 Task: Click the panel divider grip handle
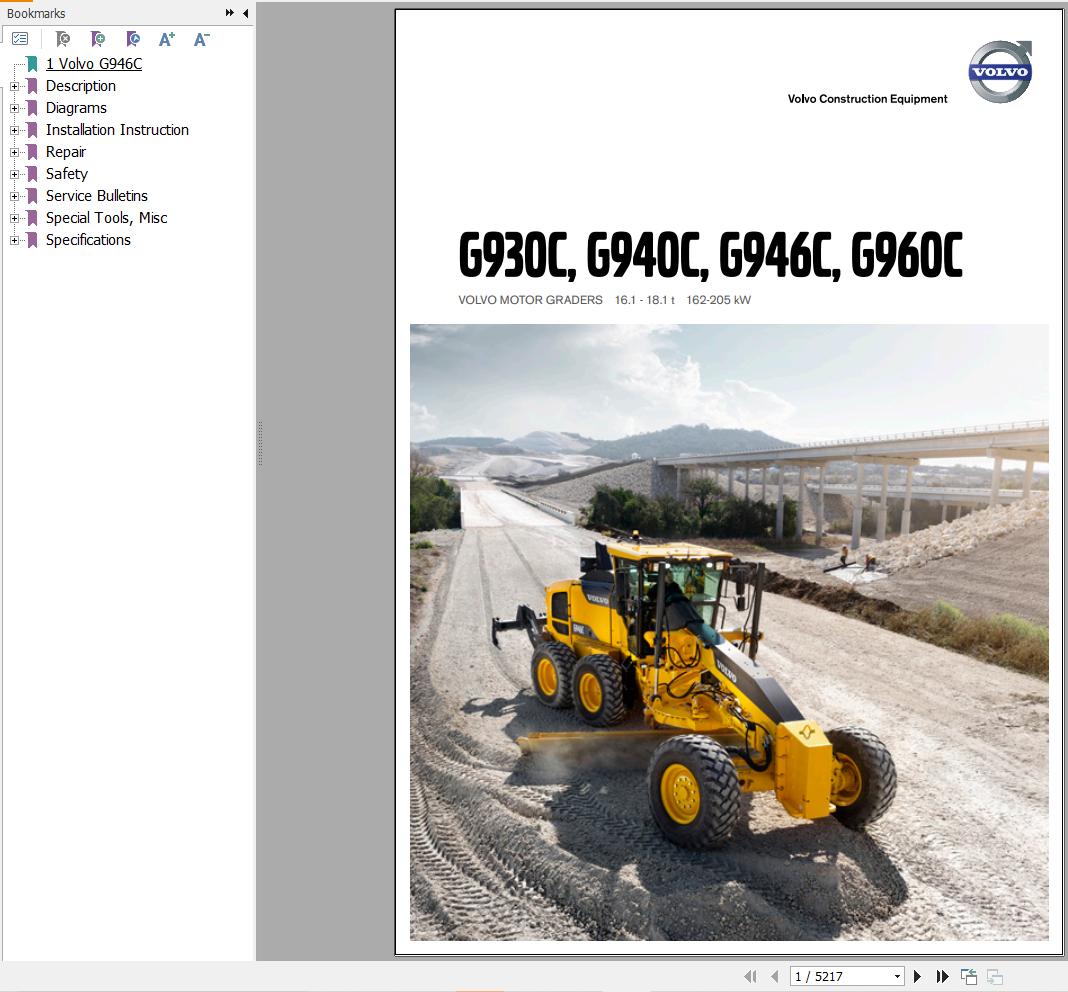coord(260,444)
